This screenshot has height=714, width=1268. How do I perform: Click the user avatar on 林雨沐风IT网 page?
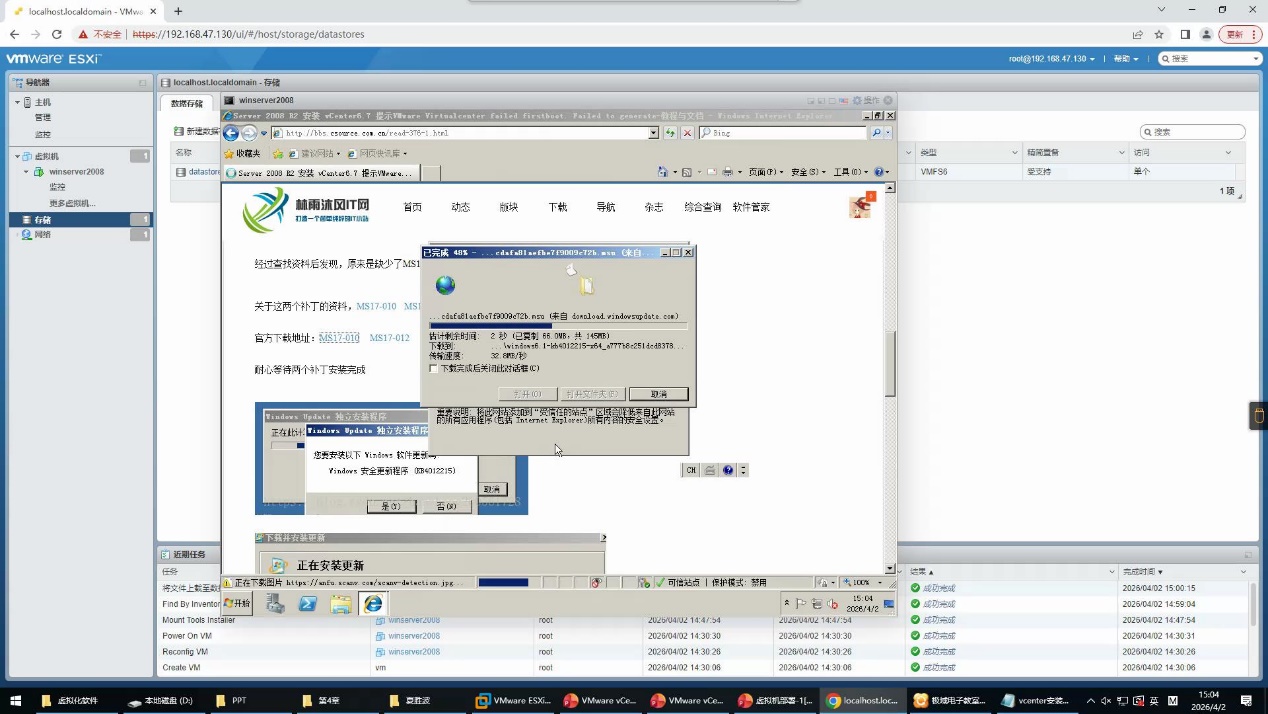coord(860,206)
